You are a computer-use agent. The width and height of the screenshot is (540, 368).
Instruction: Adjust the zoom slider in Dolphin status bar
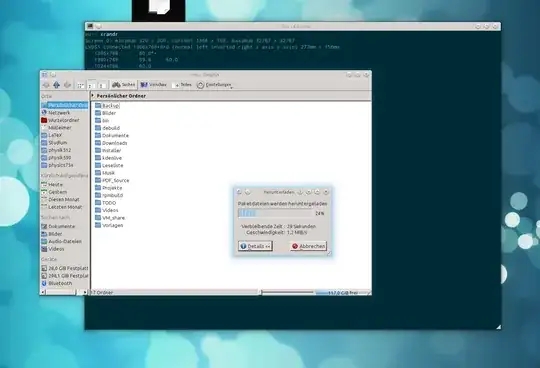pyautogui.click(x=287, y=293)
